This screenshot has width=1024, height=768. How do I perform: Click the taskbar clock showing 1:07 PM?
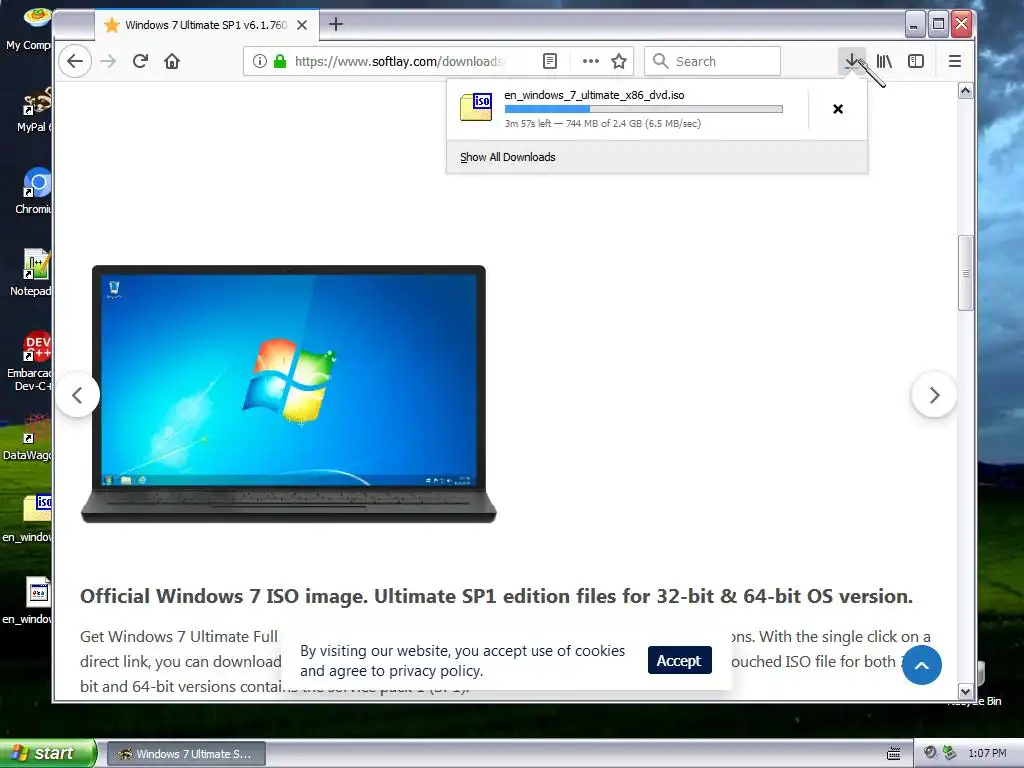[987, 754]
